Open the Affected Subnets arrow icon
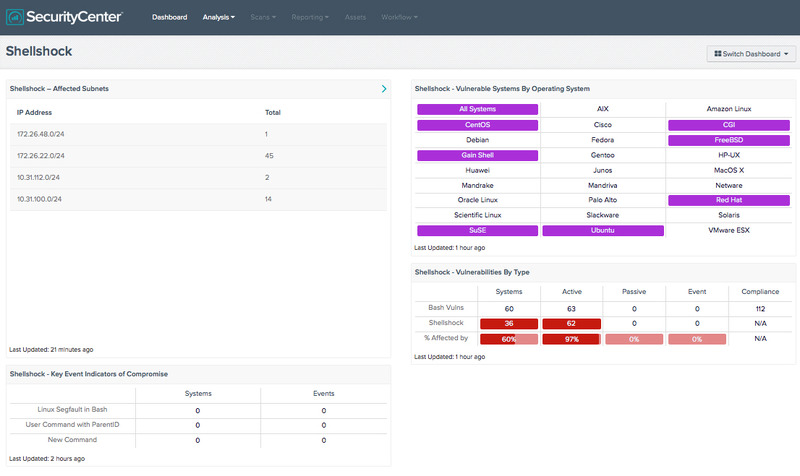Image resolution: width=800 pixels, height=476 pixels. tap(384, 89)
